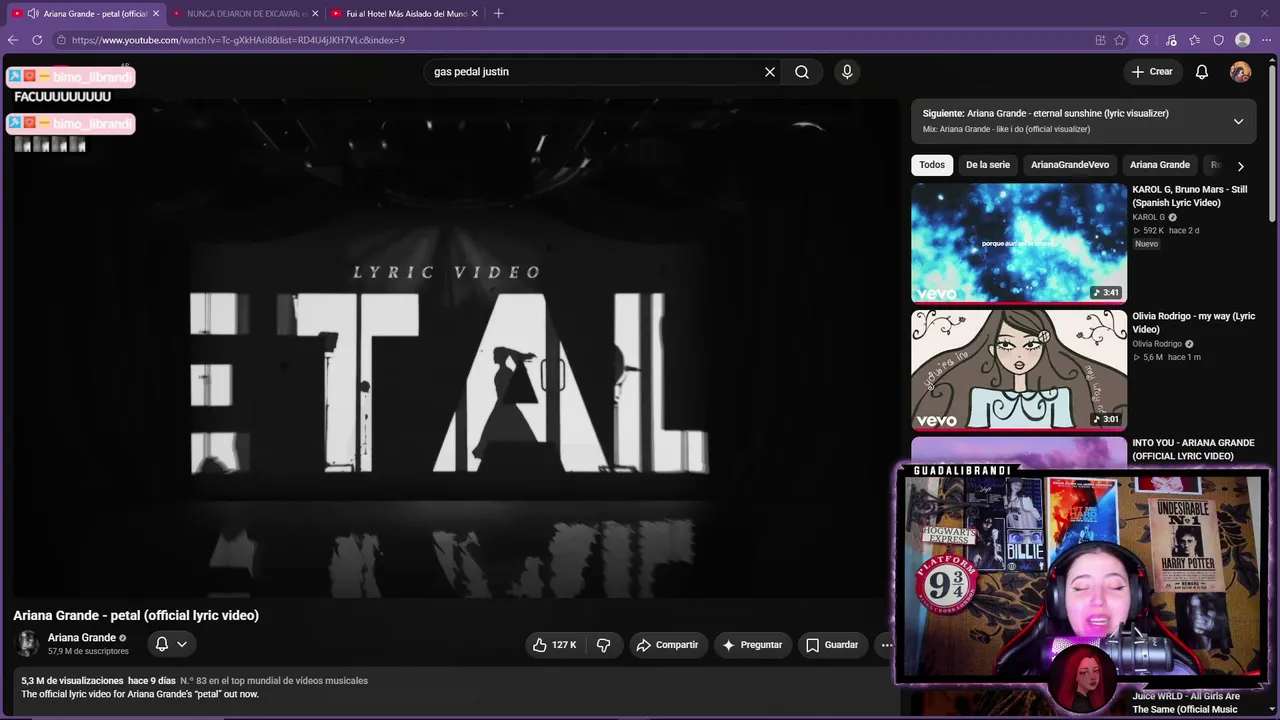Open the browser extensions puzzle icon
The height and width of the screenshot is (720, 1280).
coord(1144,40)
